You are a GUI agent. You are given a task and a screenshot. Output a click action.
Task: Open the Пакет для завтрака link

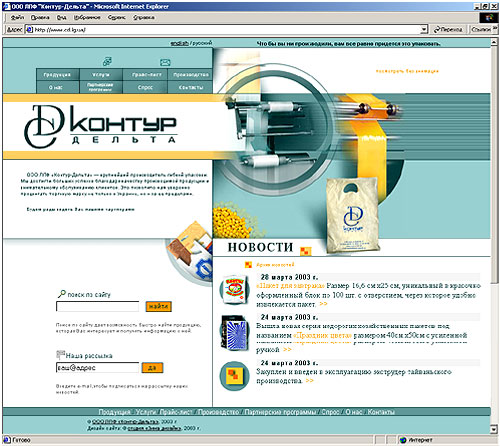[x=290, y=286]
